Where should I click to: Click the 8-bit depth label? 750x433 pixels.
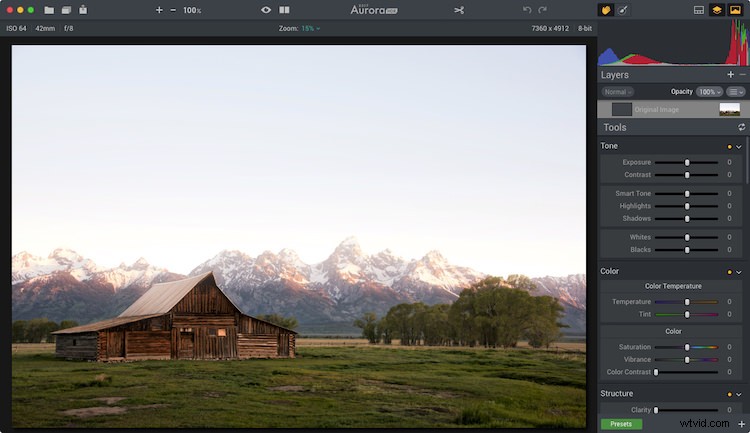pos(585,29)
